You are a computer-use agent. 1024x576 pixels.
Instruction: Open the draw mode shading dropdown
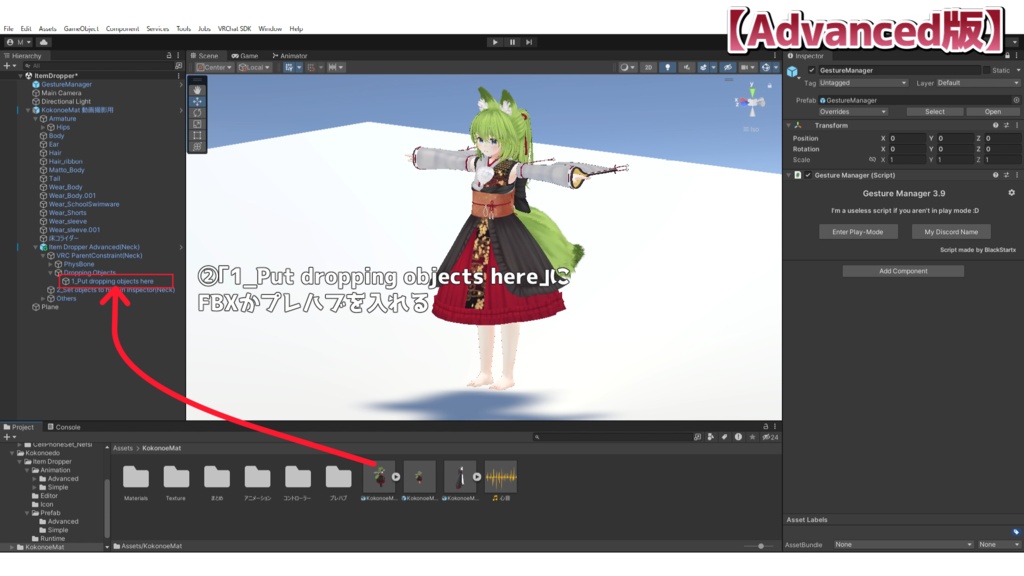tap(627, 67)
